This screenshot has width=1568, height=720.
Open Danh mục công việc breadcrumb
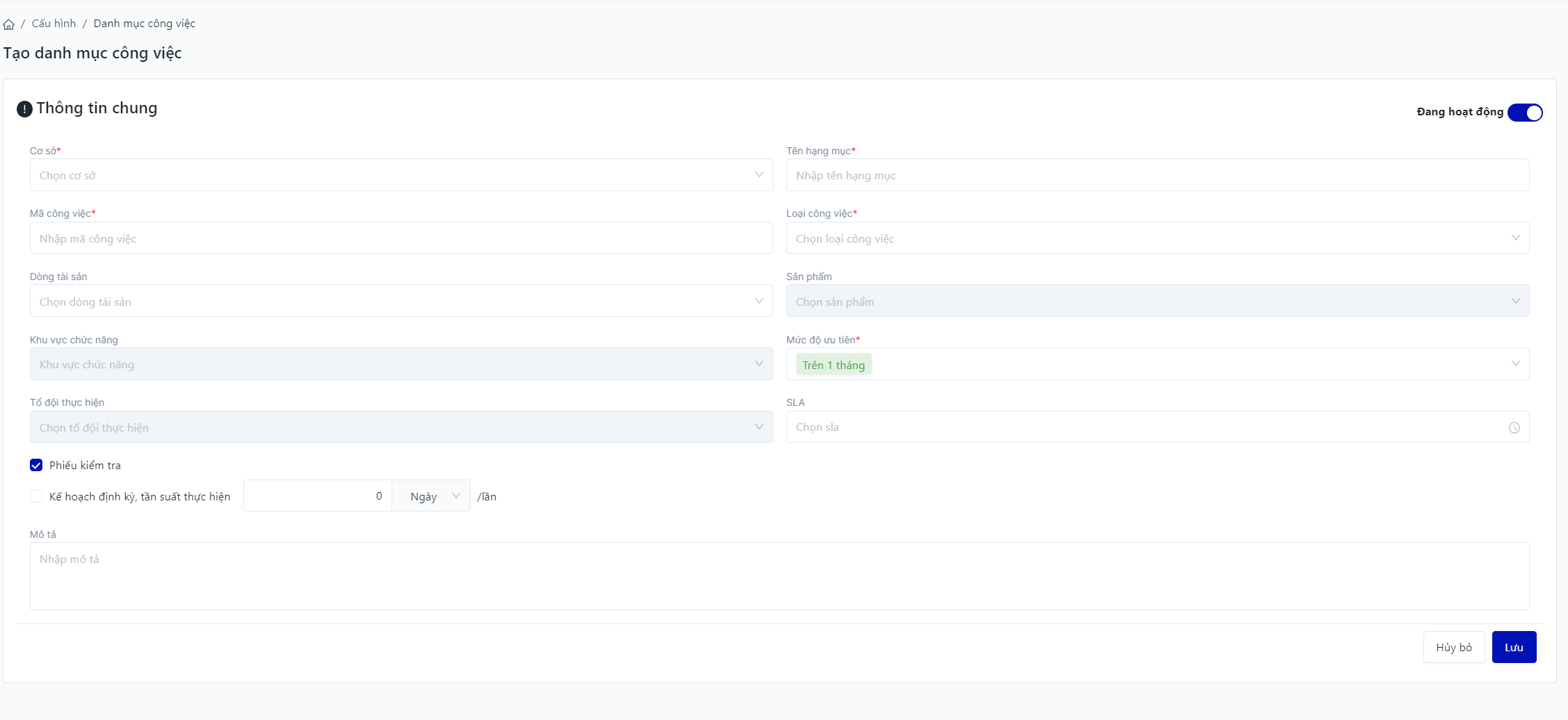pyautogui.click(x=144, y=24)
